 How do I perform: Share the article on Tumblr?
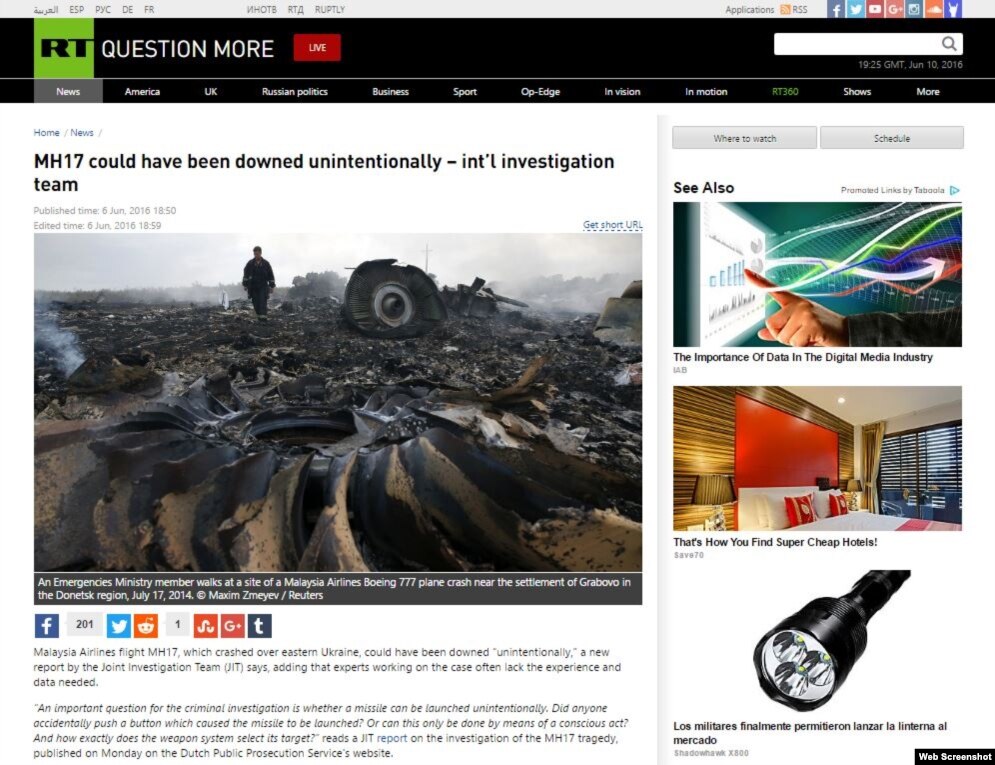pos(259,626)
